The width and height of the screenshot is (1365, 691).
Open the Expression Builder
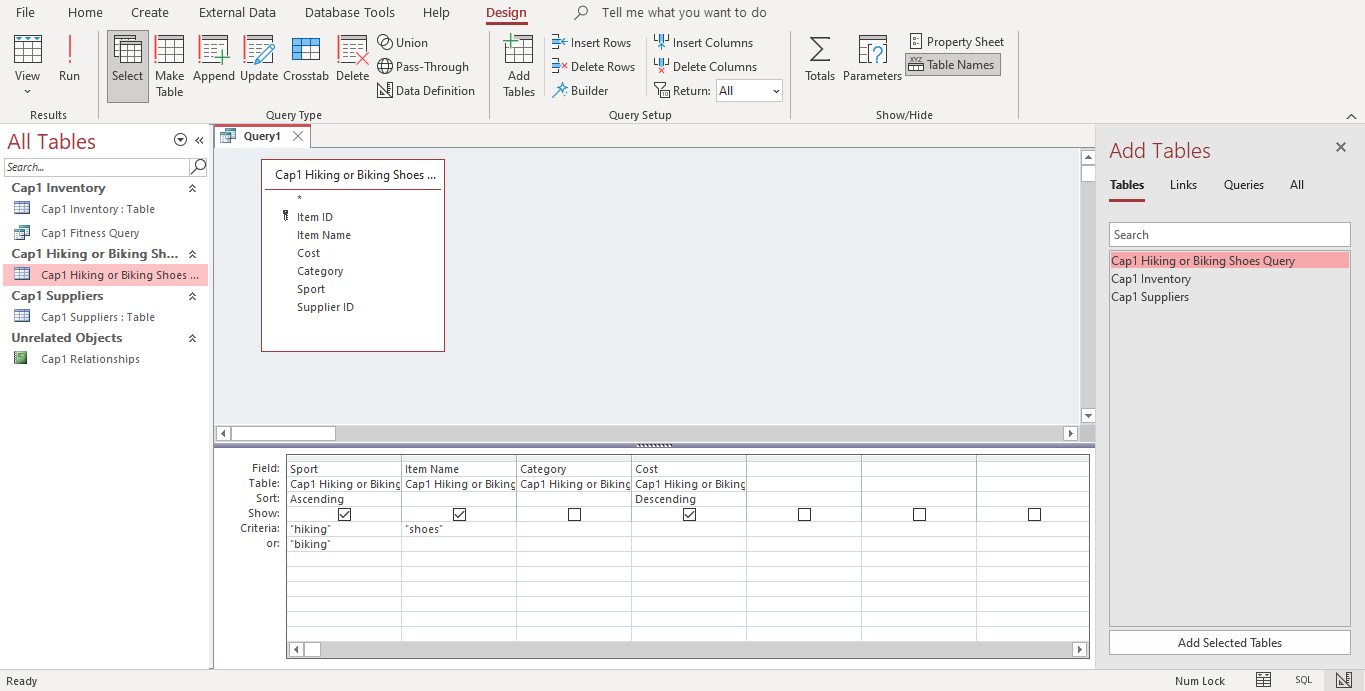(x=579, y=89)
